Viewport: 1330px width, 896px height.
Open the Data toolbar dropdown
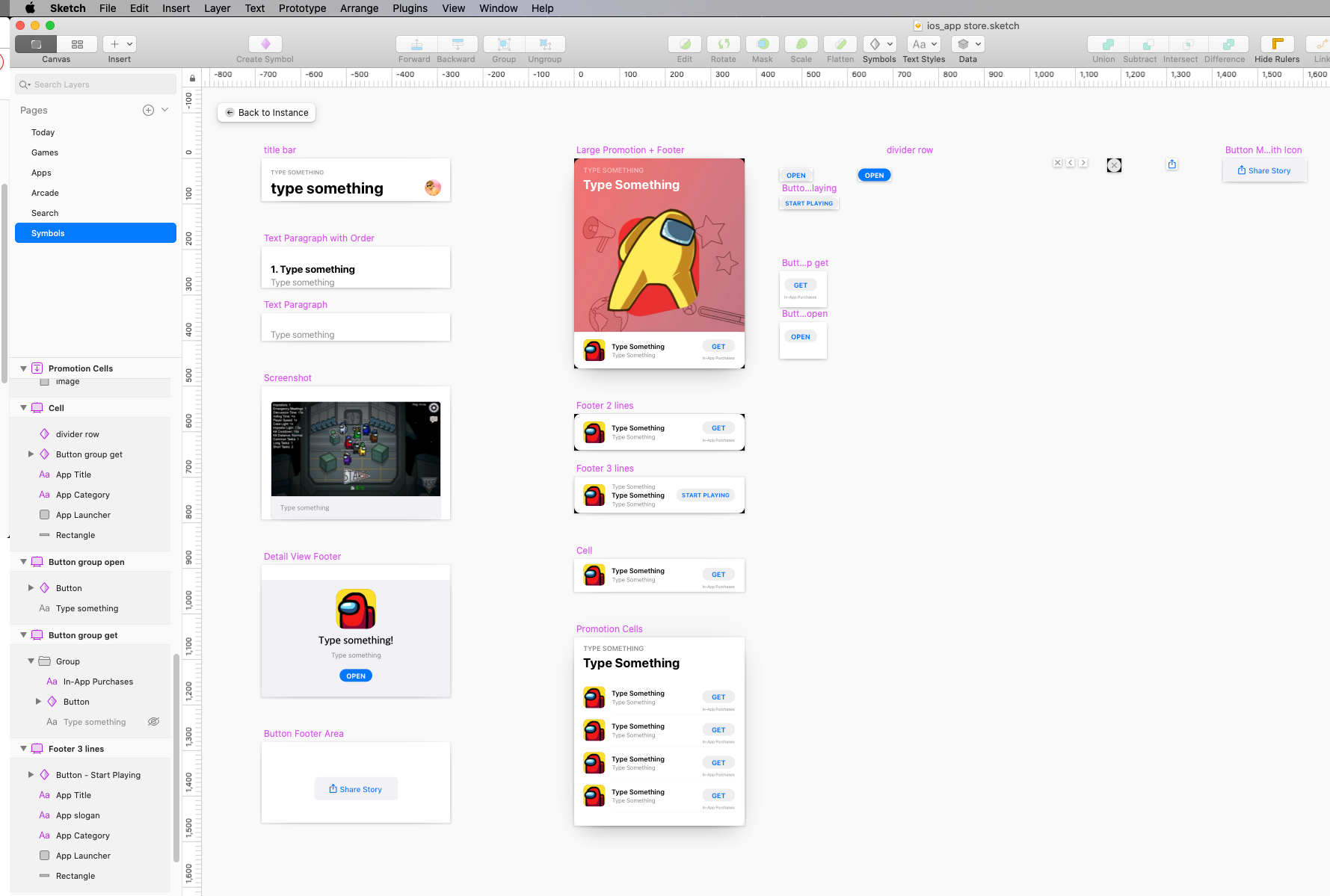pyautogui.click(x=968, y=44)
